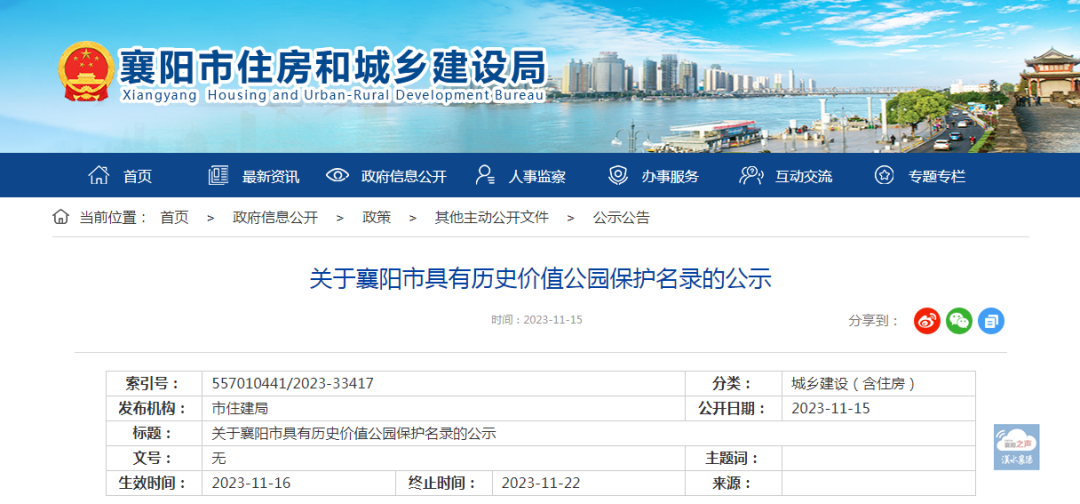Click the latest news (最新资讯) newspaper icon

point(218,176)
